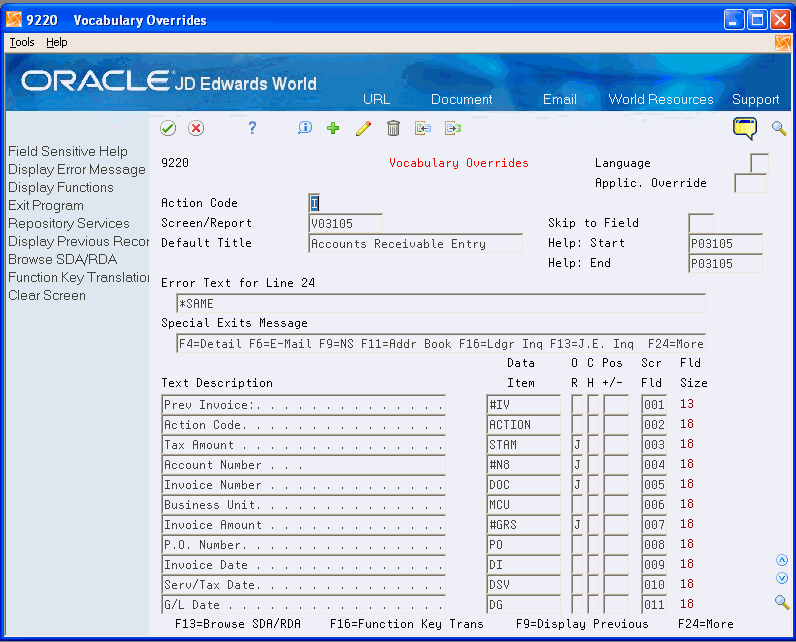This screenshot has width=796, height=642.
Task: Click F24=More at the bottom
Action: pos(706,624)
